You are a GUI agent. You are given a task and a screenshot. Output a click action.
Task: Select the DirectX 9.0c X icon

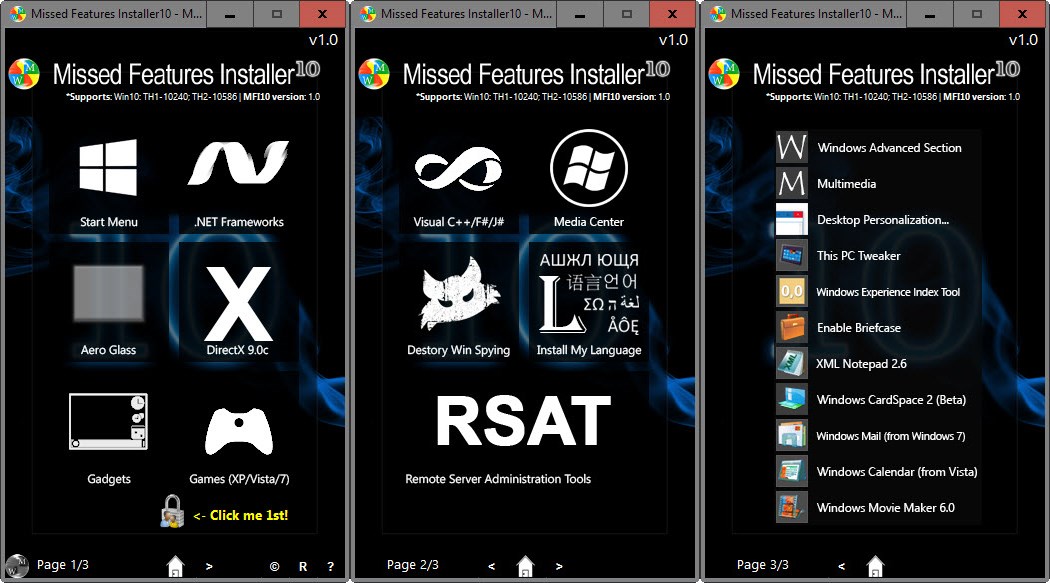tap(238, 303)
